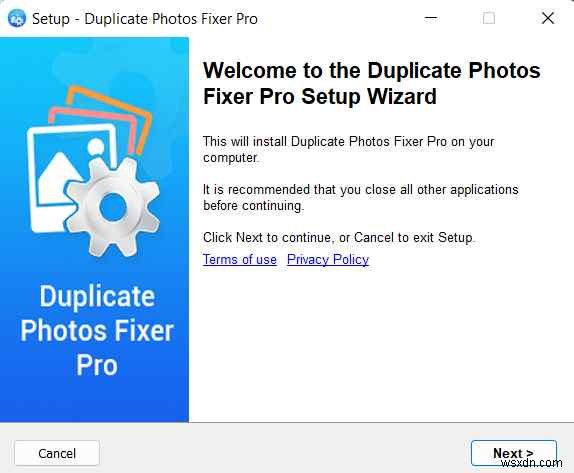This screenshot has height=473, width=574.
Task: Click the 'It is recommended' paragraph
Action: (361, 197)
